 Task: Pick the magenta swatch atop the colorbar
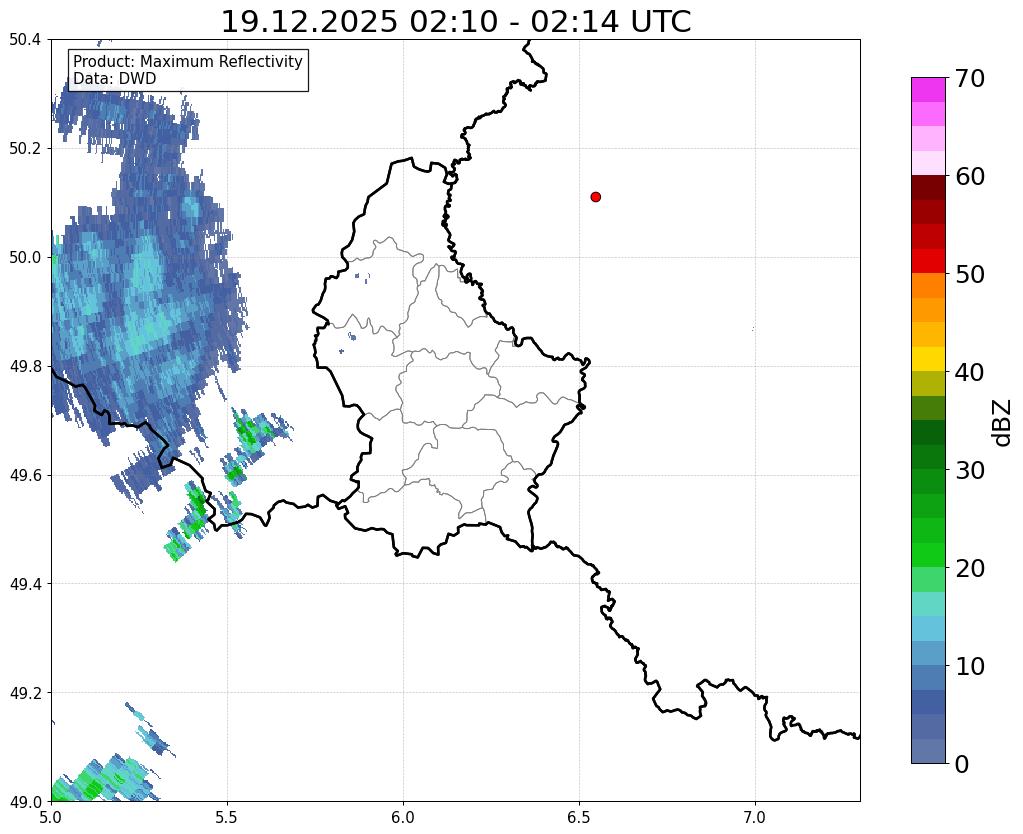point(928,90)
